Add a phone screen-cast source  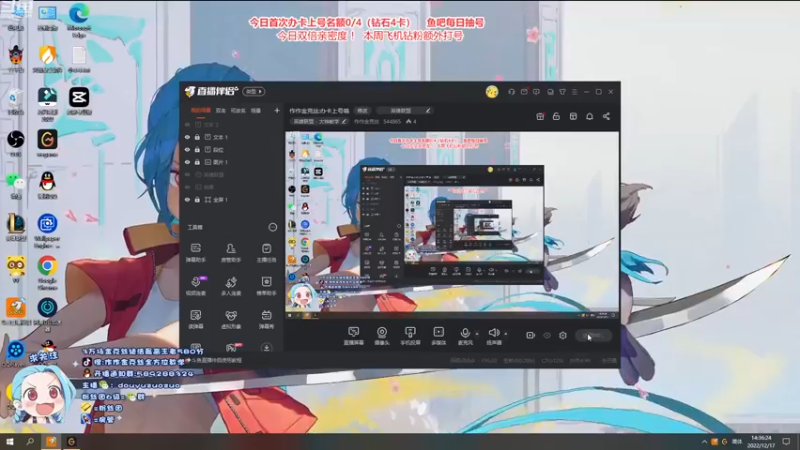coord(410,336)
